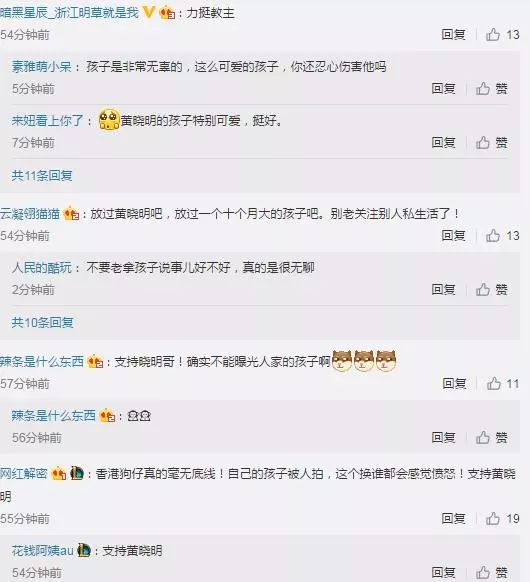Open 网红解密's user profile
The width and height of the screenshot is (530, 582).
click(24, 474)
